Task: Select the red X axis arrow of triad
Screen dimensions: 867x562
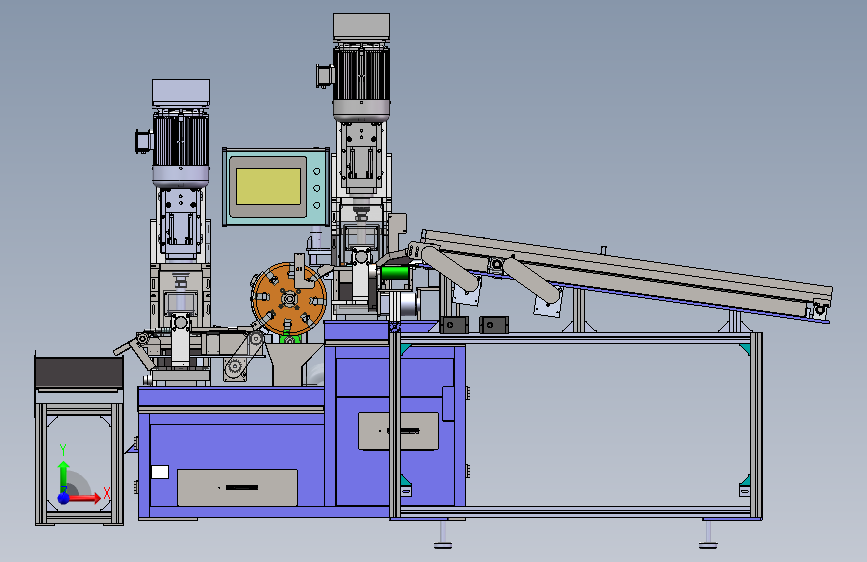Action: tap(85, 498)
